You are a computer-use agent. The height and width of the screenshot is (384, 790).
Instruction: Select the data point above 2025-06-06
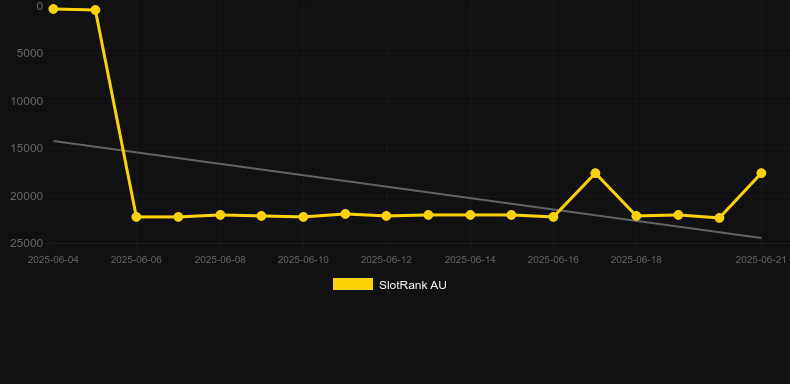pos(136,217)
